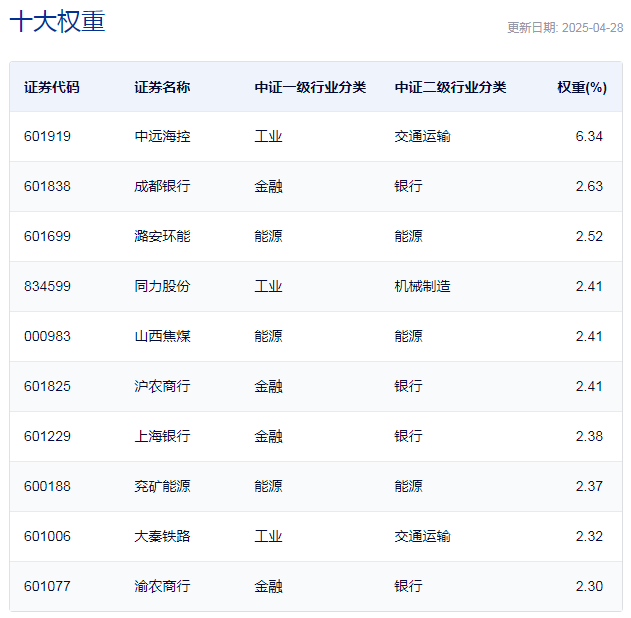Click 交通运输 in the 大秦铁路 row

click(x=422, y=536)
